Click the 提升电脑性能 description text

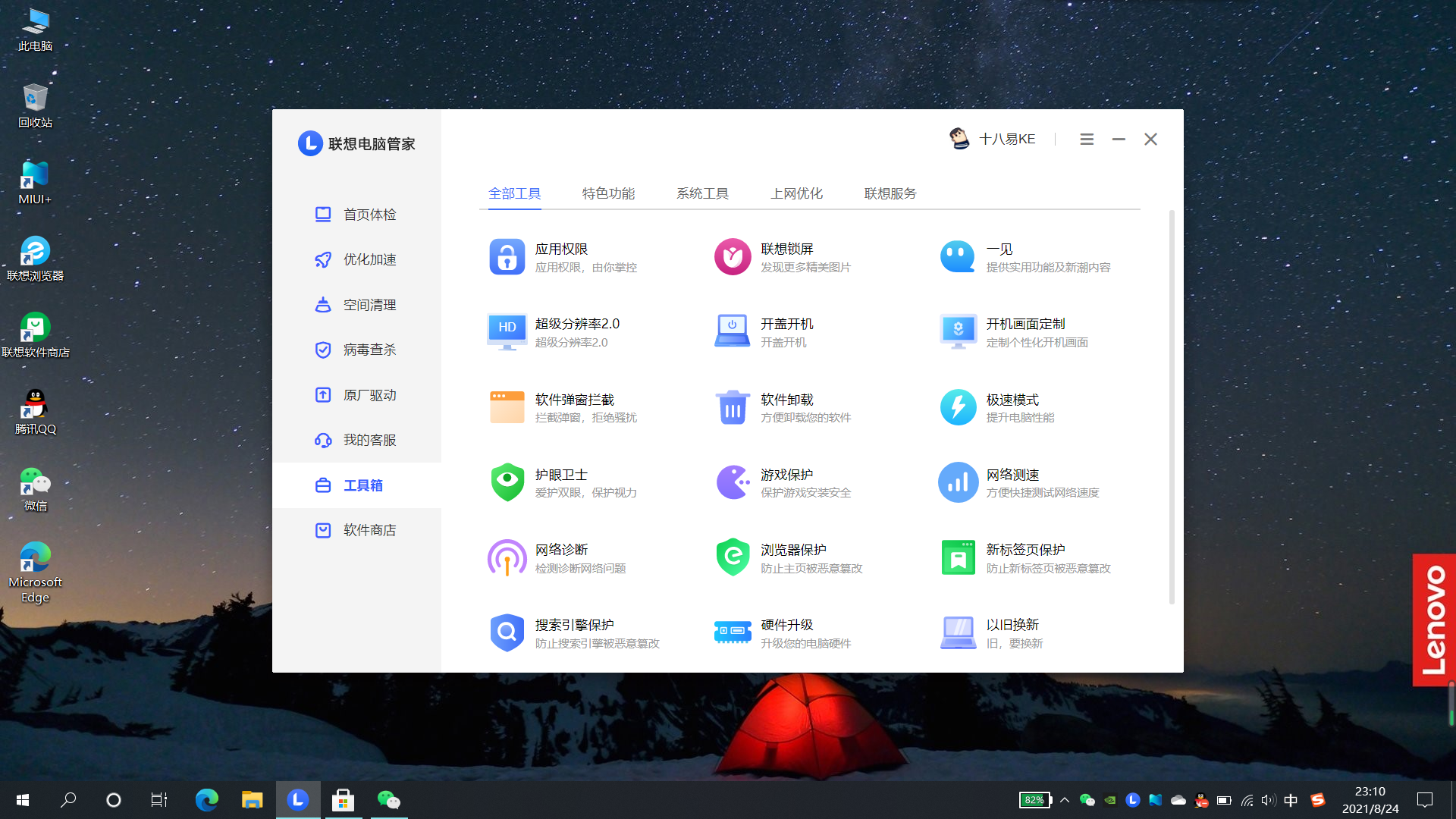tap(1020, 417)
